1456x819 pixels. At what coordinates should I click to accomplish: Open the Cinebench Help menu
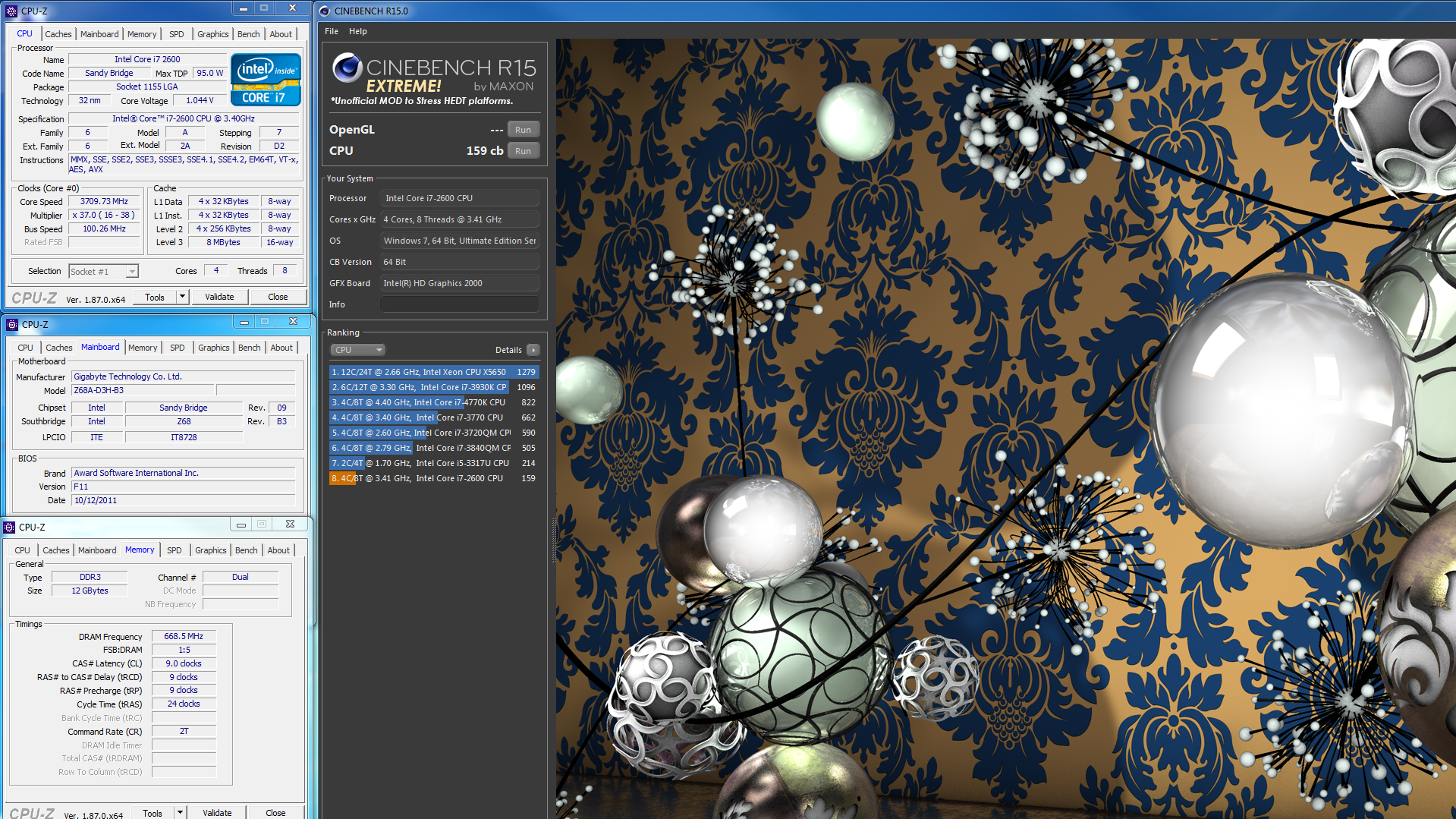pos(358,31)
